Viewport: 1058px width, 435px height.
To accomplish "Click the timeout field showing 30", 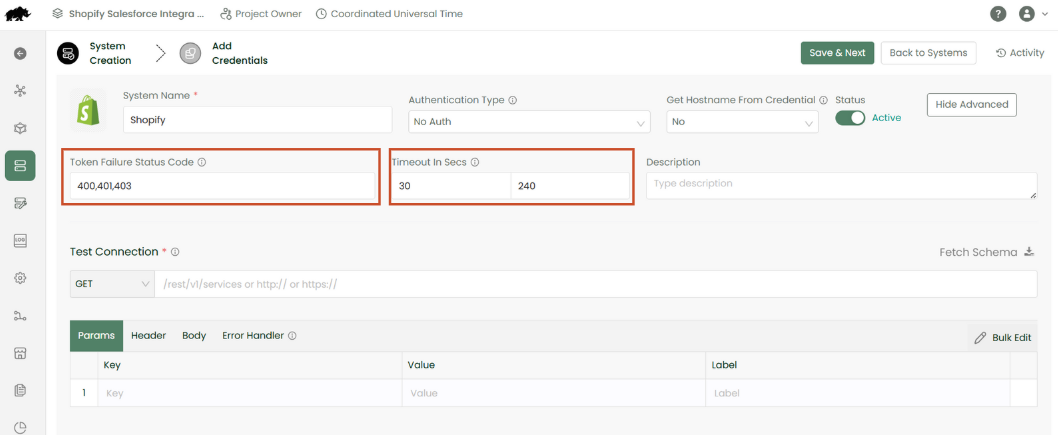I will click(451, 186).
